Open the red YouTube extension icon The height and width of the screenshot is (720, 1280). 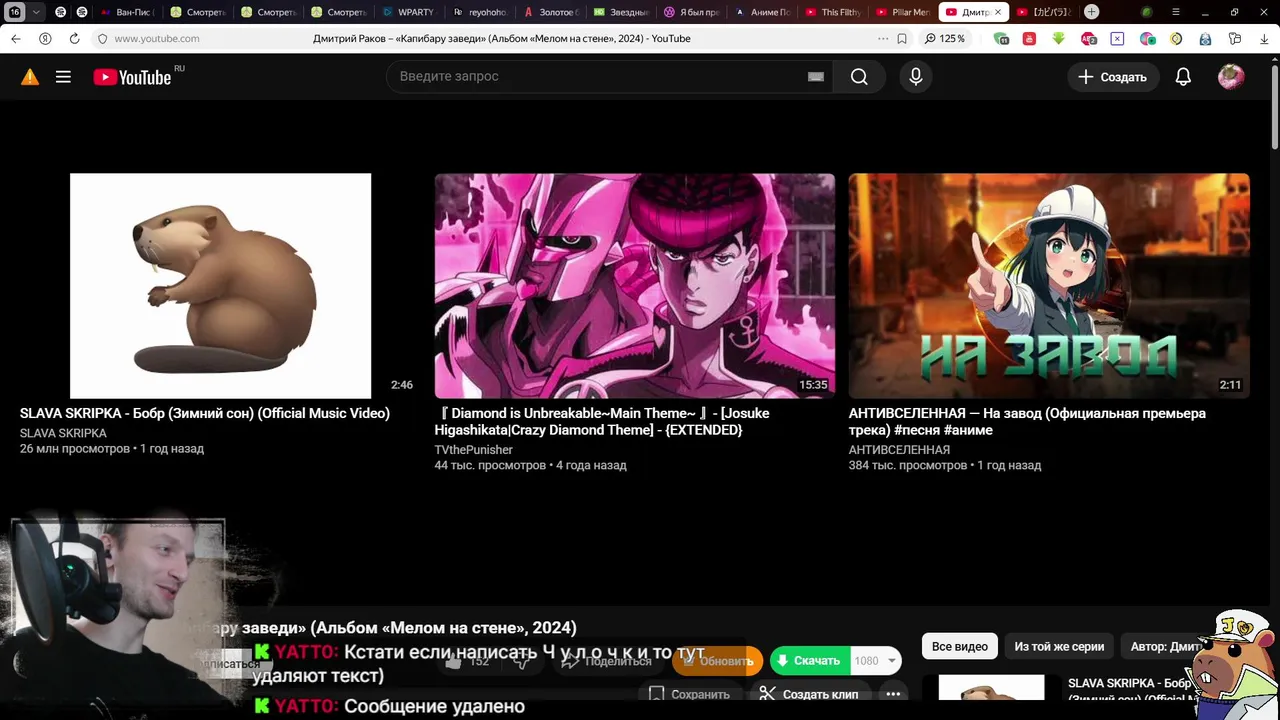(x=1030, y=39)
